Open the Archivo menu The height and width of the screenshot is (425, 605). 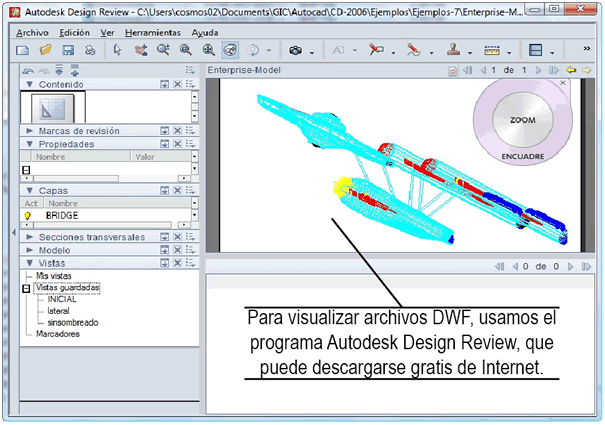[x=32, y=32]
